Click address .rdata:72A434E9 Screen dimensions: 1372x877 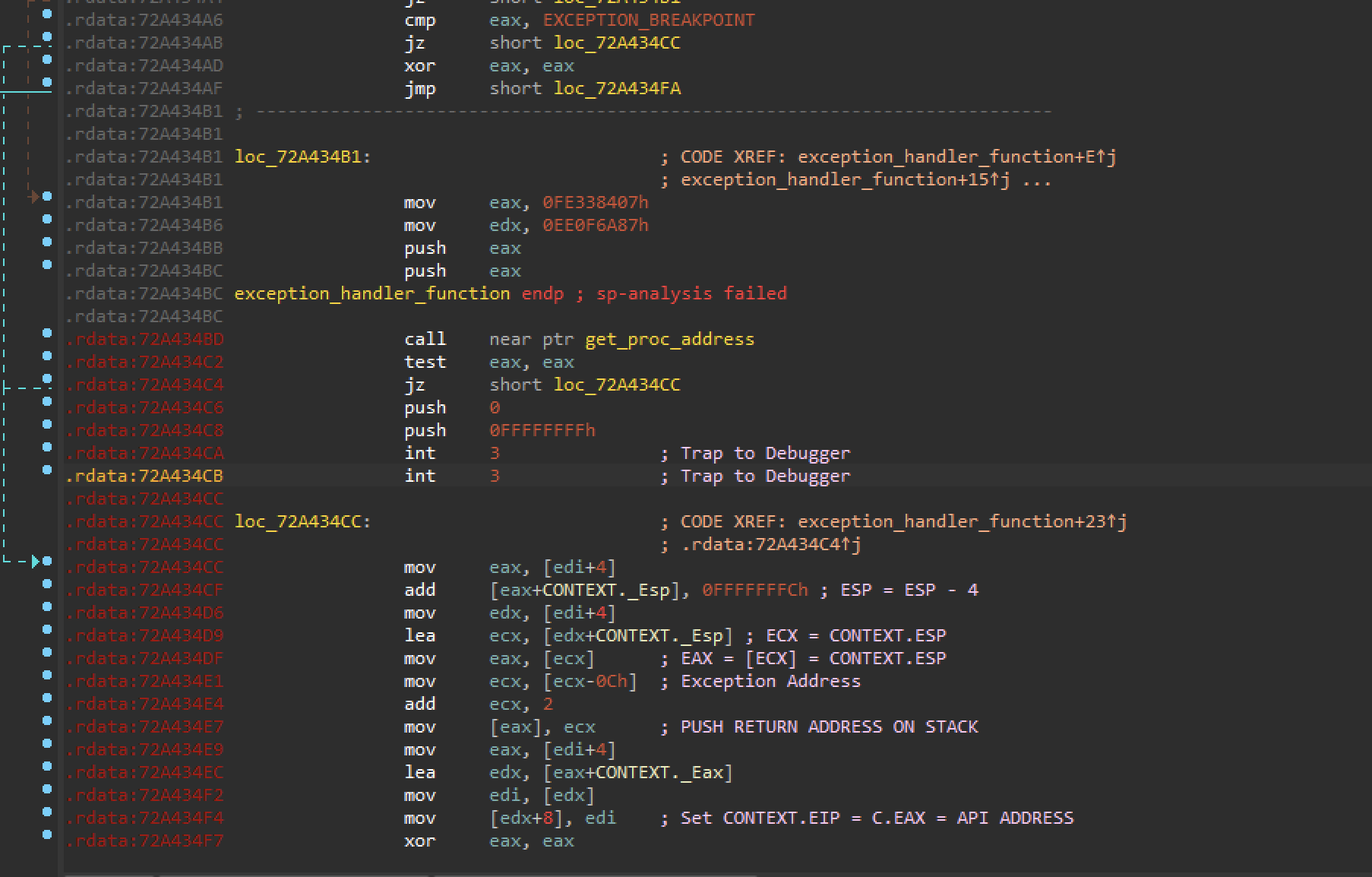(144, 750)
